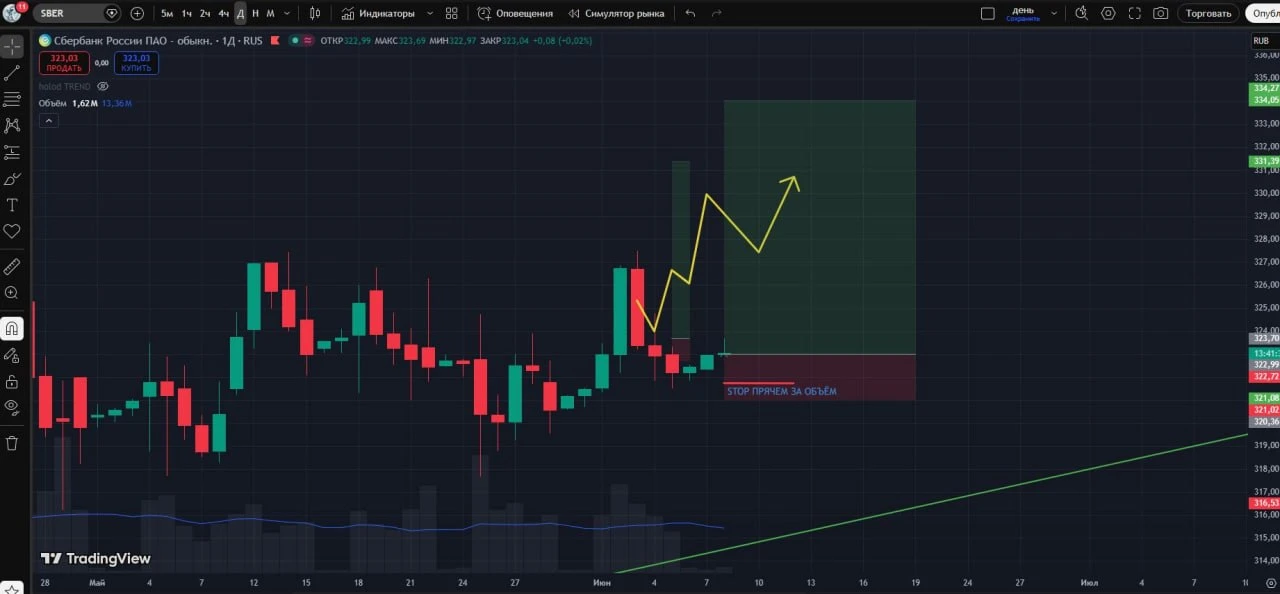The image size is (1280, 594).
Task: Expand the favorite indicators dropdown arrow
Action: (x=431, y=13)
